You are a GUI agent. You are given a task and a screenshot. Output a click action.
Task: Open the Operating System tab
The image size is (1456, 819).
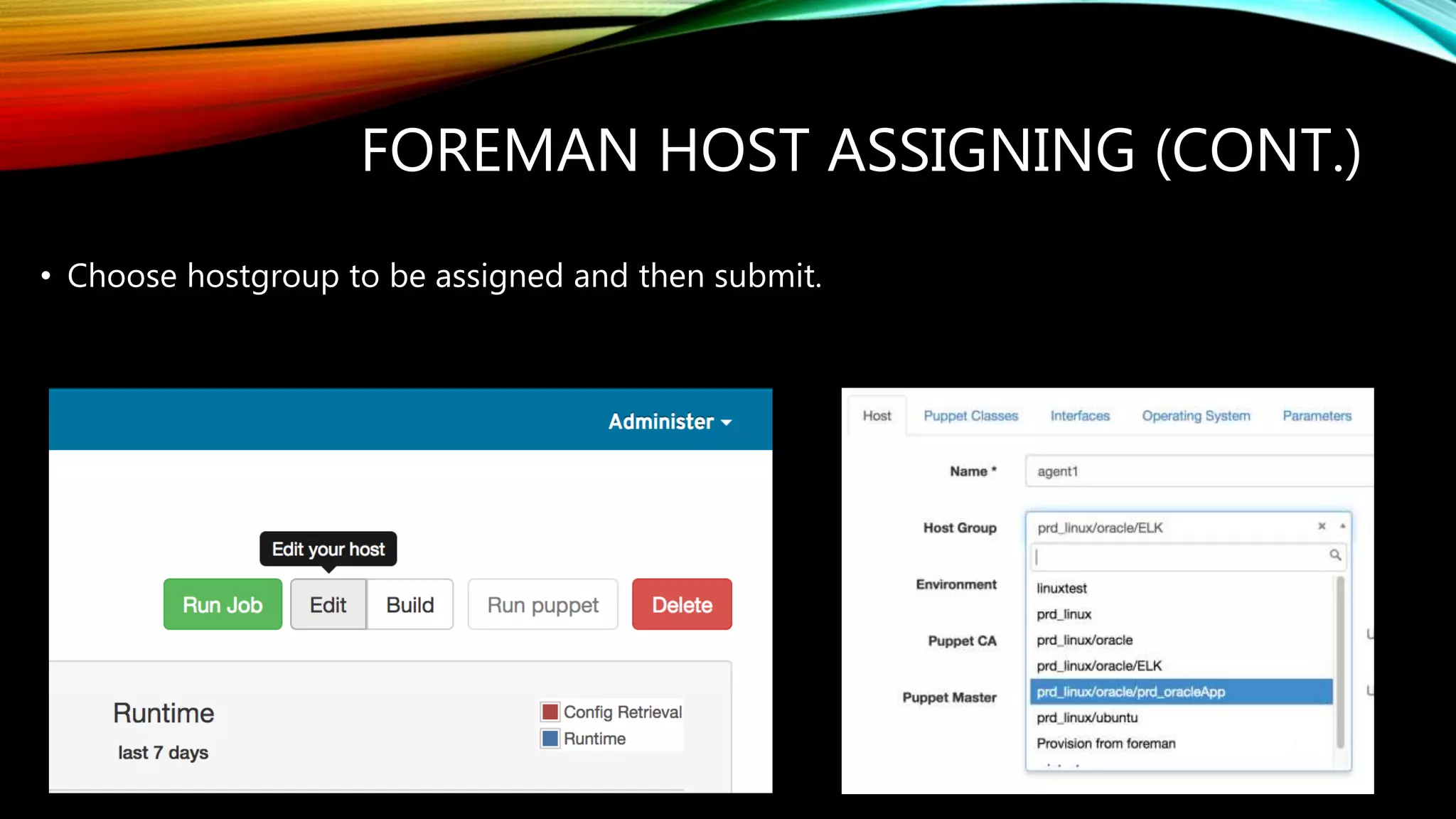point(1196,416)
